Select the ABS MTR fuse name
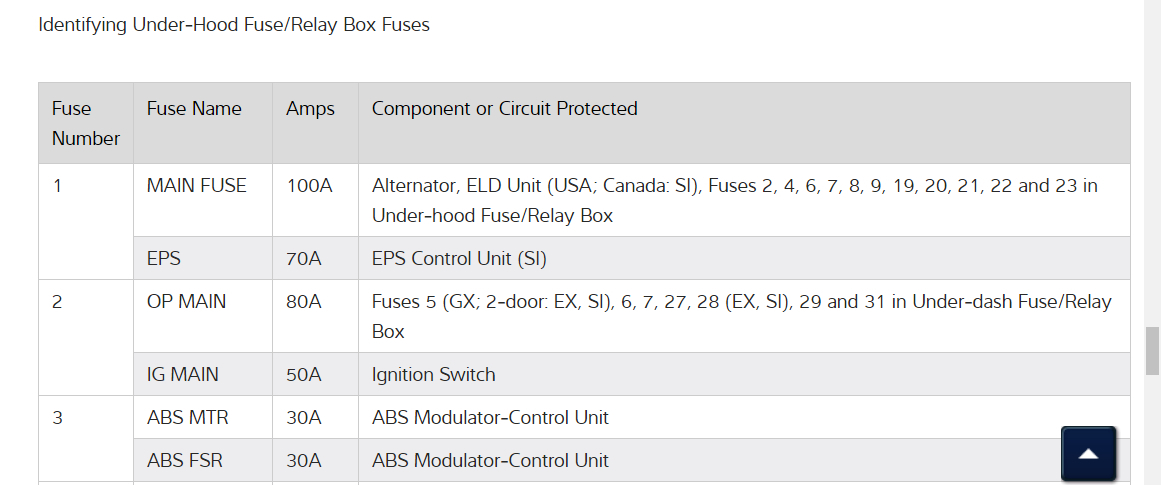Viewport: 1165px width, 485px height. pyautogui.click(x=188, y=418)
